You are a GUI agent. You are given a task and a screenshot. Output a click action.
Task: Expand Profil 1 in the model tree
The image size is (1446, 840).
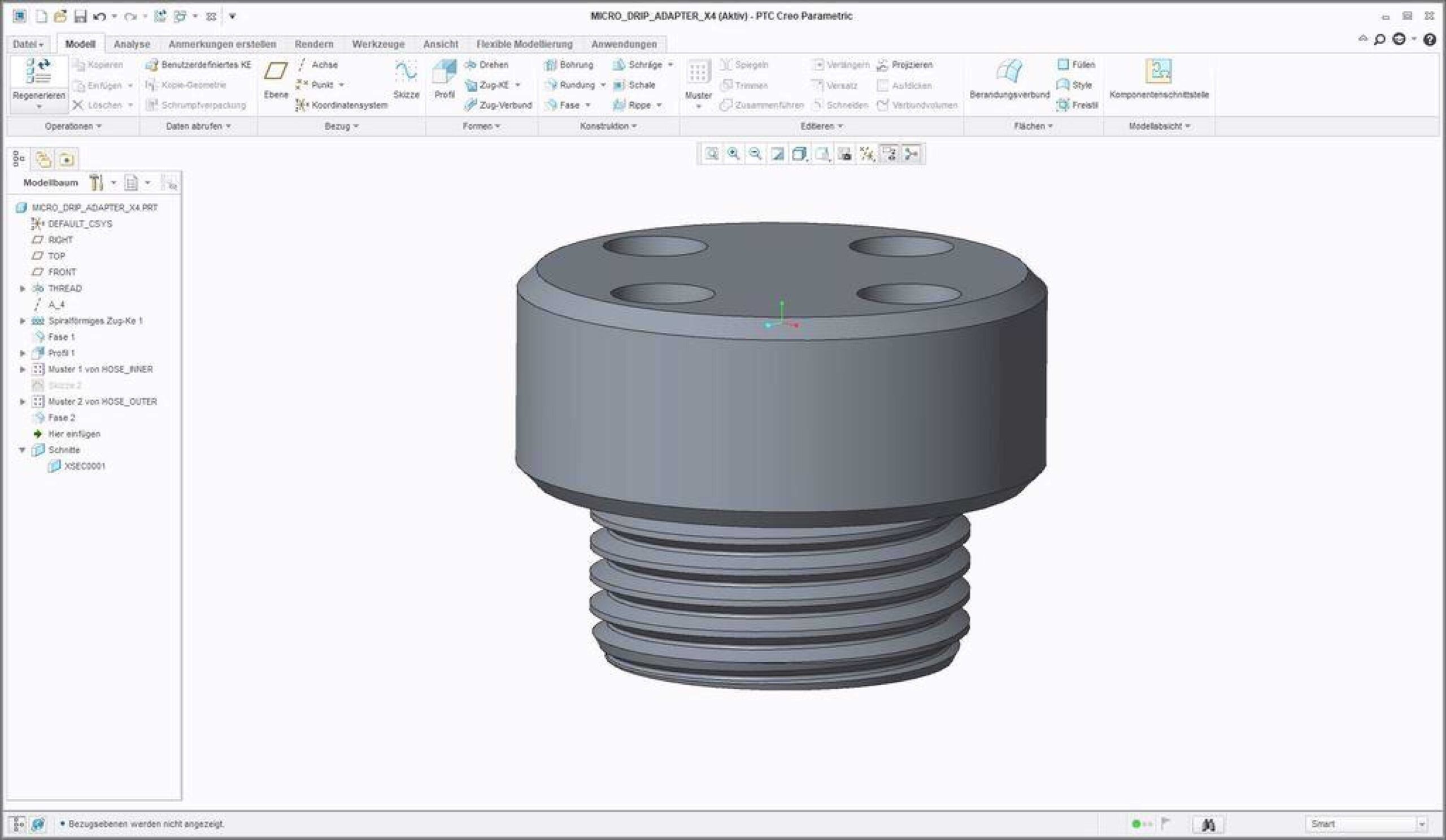[x=23, y=353]
